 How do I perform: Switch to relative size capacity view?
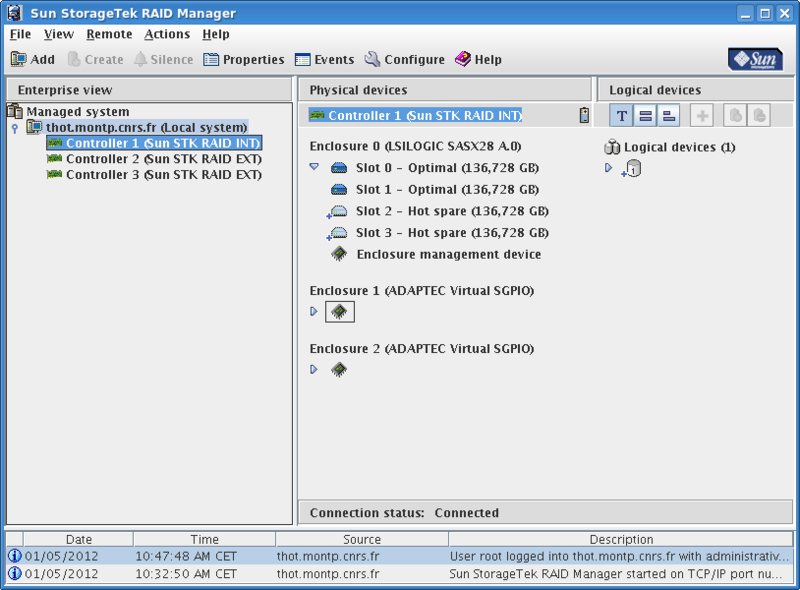668,116
